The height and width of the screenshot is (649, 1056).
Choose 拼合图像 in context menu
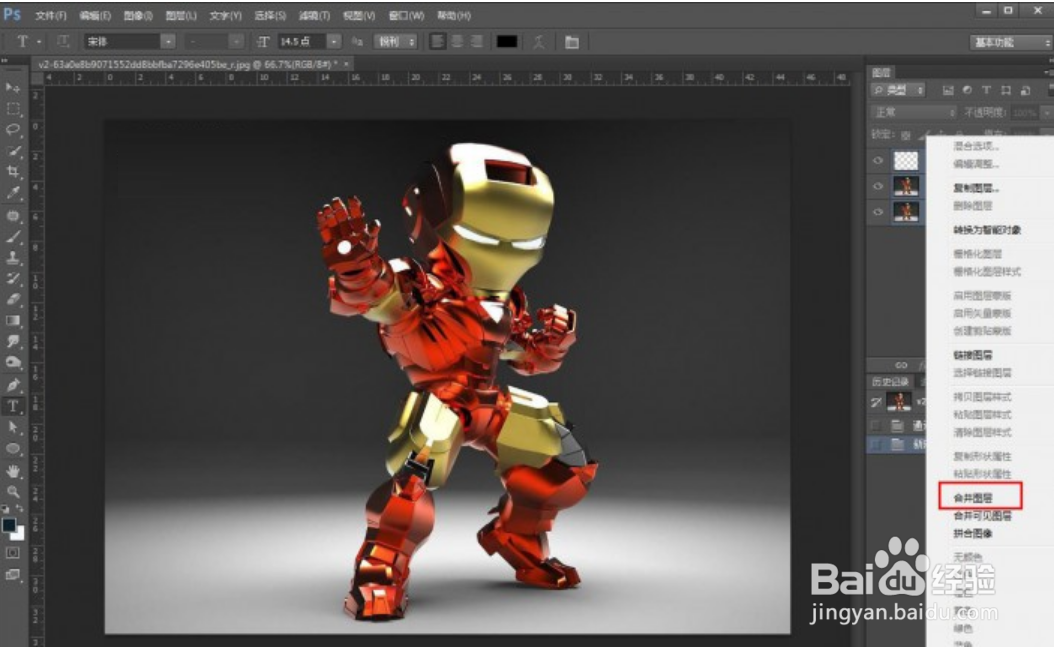click(x=973, y=534)
